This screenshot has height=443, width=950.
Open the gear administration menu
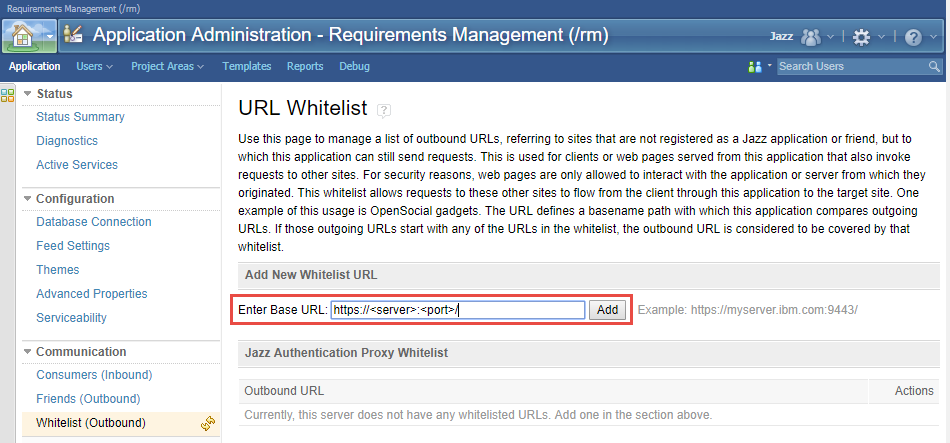coord(861,36)
